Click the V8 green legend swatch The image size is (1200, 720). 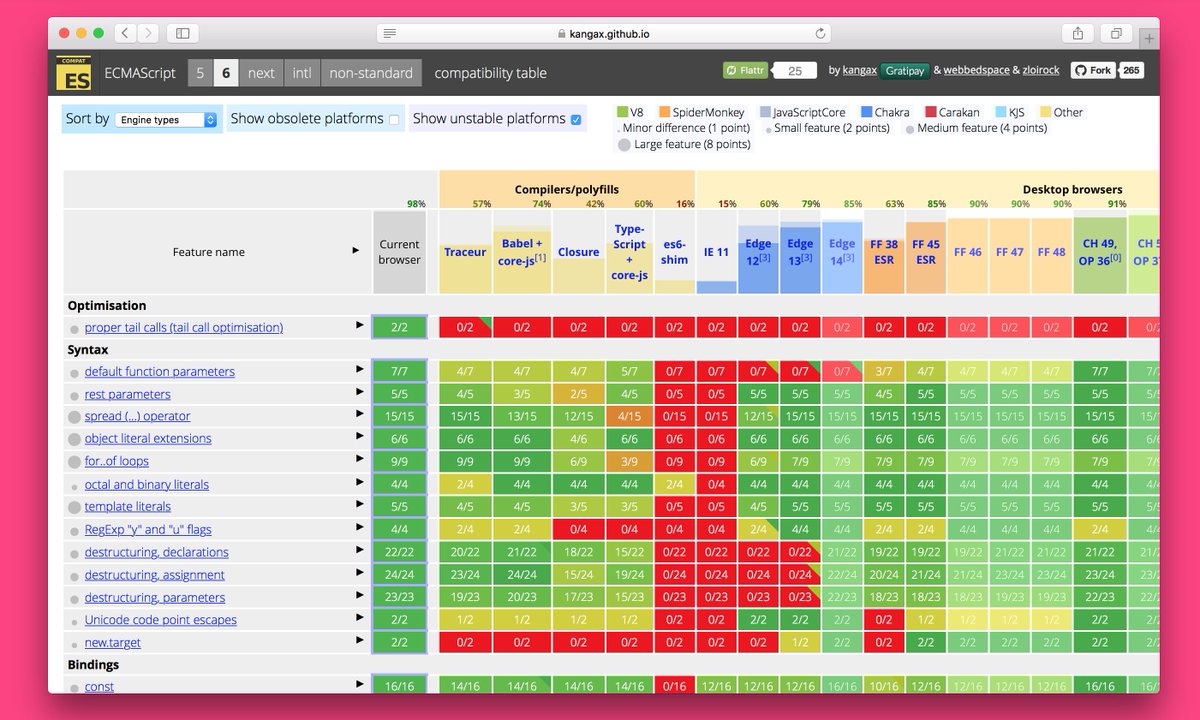[622, 112]
